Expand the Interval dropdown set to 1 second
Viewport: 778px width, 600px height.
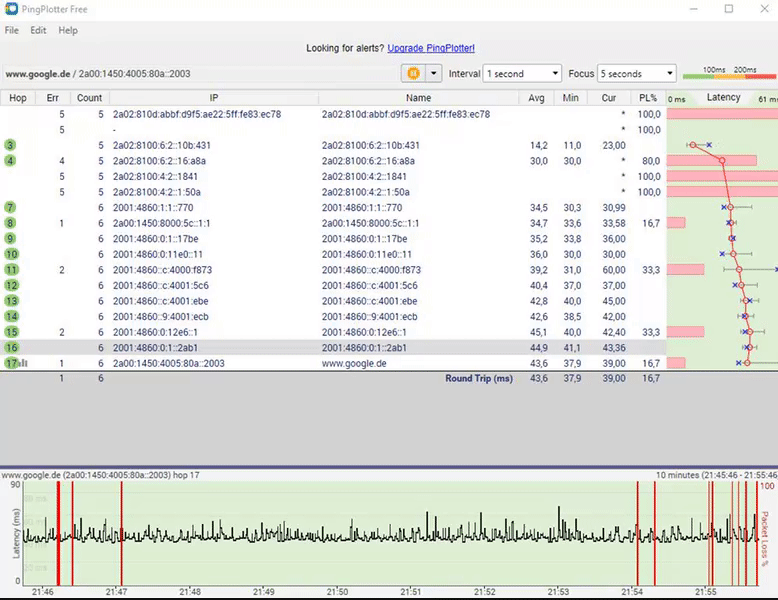(522, 73)
